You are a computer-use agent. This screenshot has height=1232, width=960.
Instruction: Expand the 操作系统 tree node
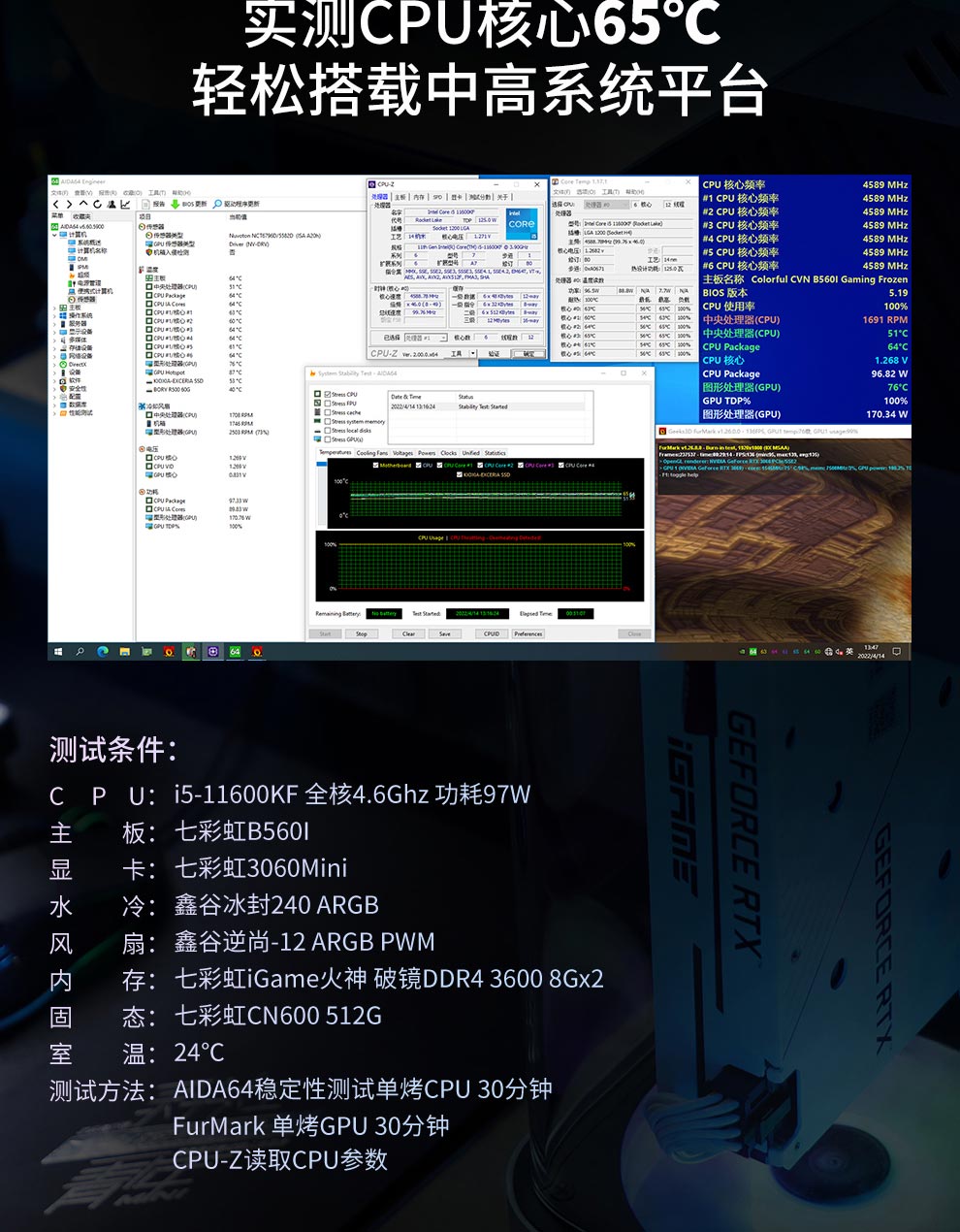[54, 315]
